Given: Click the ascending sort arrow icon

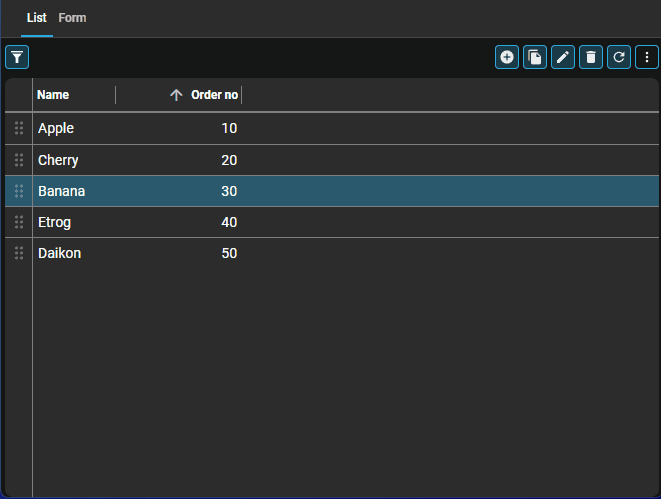Looking at the screenshot, I should pos(176,95).
